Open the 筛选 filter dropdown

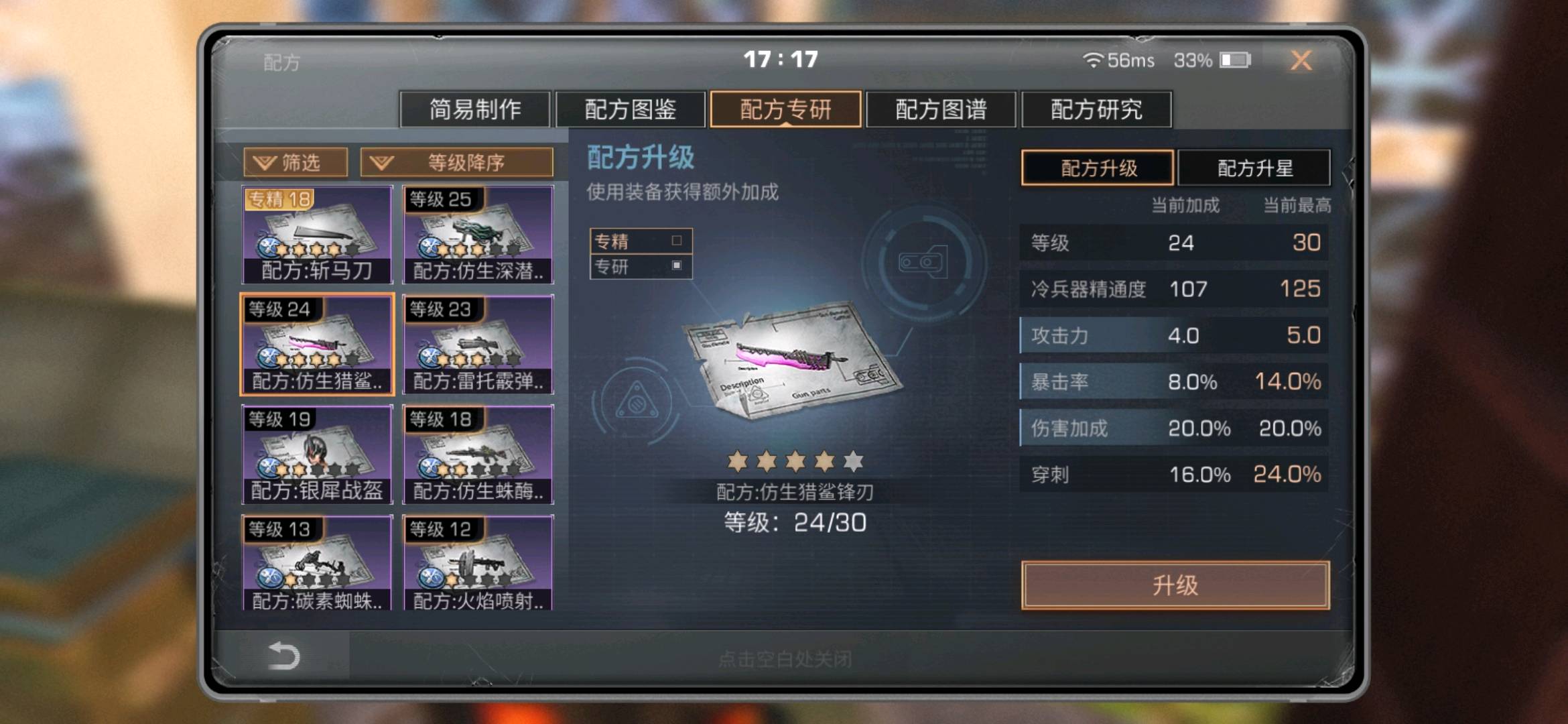(x=296, y=162)
